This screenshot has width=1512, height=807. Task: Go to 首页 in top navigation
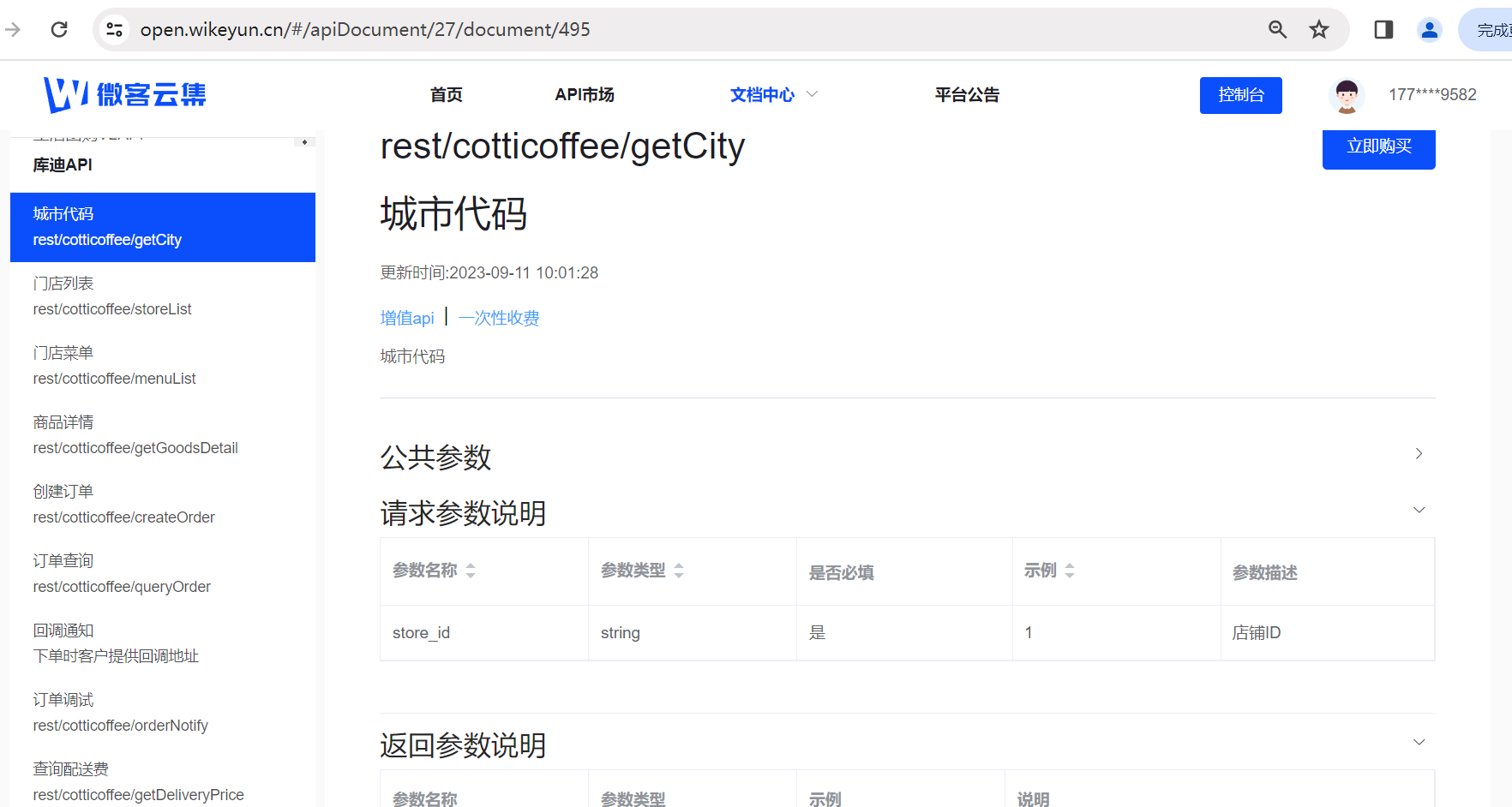point(446,95)
